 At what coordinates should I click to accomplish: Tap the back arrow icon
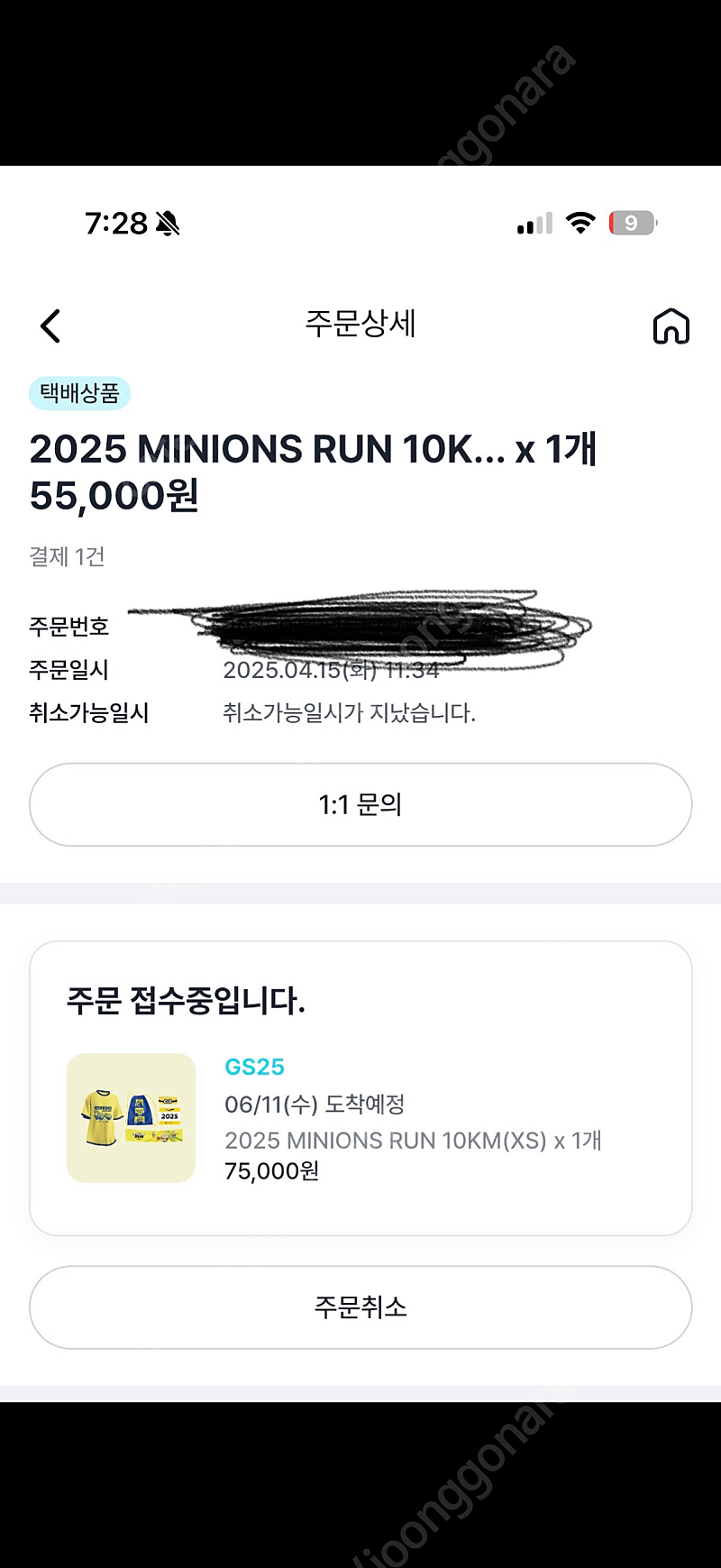coord(50,326)
